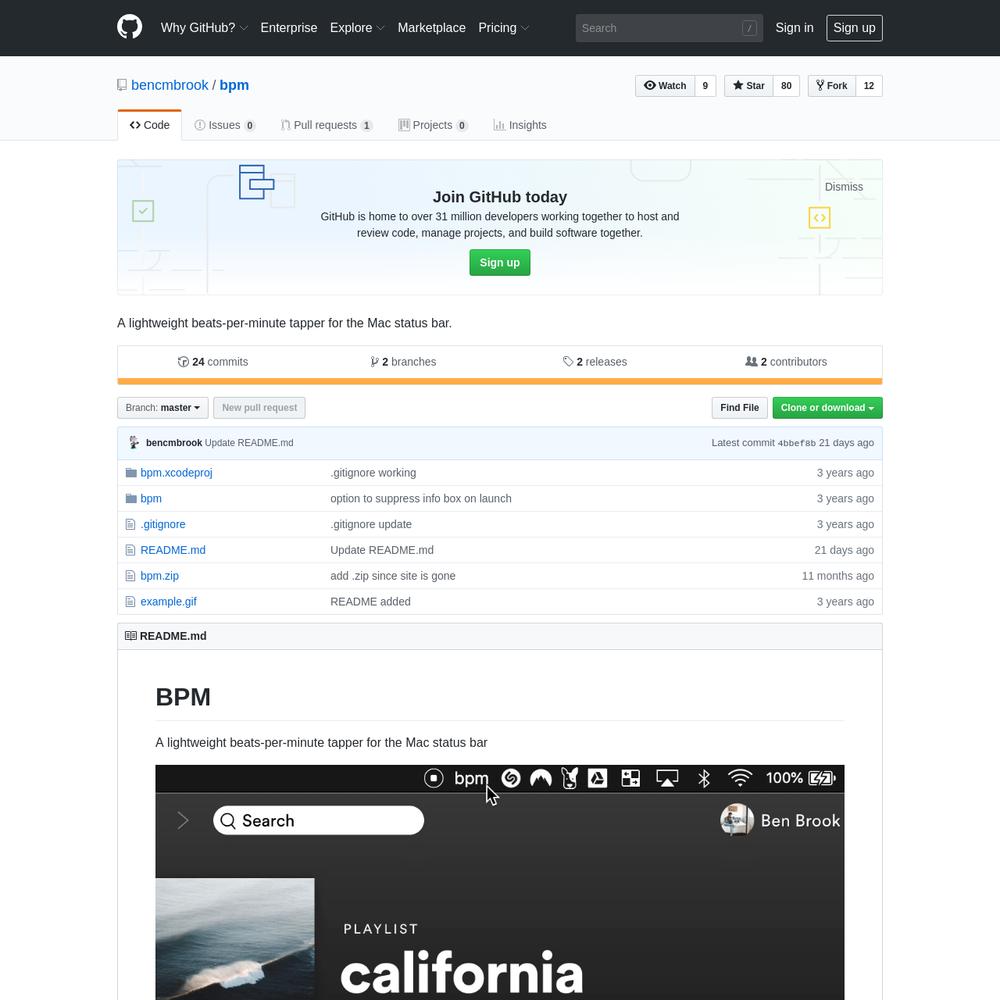Click Marketplace in the top navigation
Image resolution: width=1000 pixels, height=1000 pixels.
pyautogui.click(x=432, y=27)
